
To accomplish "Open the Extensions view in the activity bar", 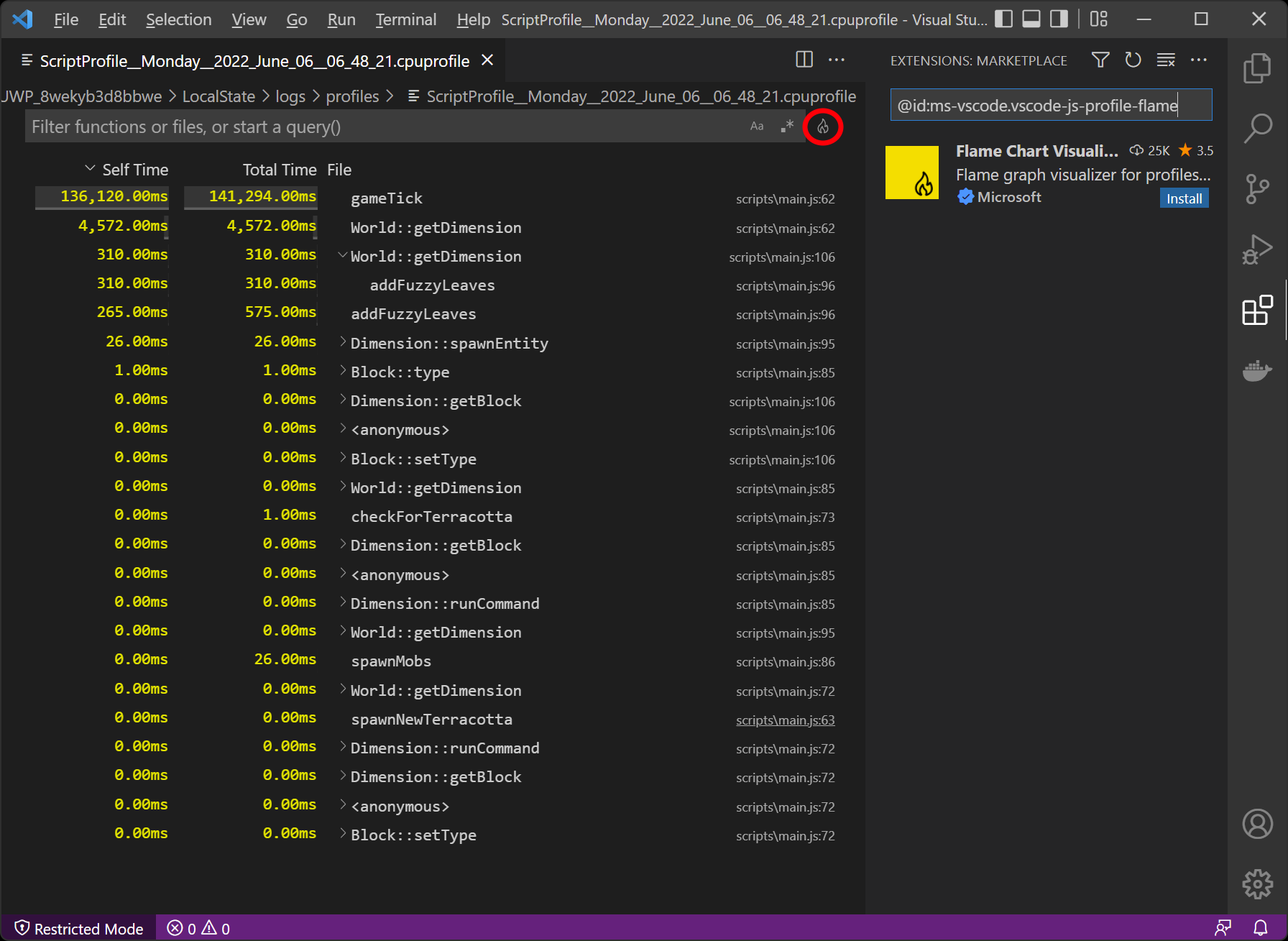I will [x=1257, y=311].
